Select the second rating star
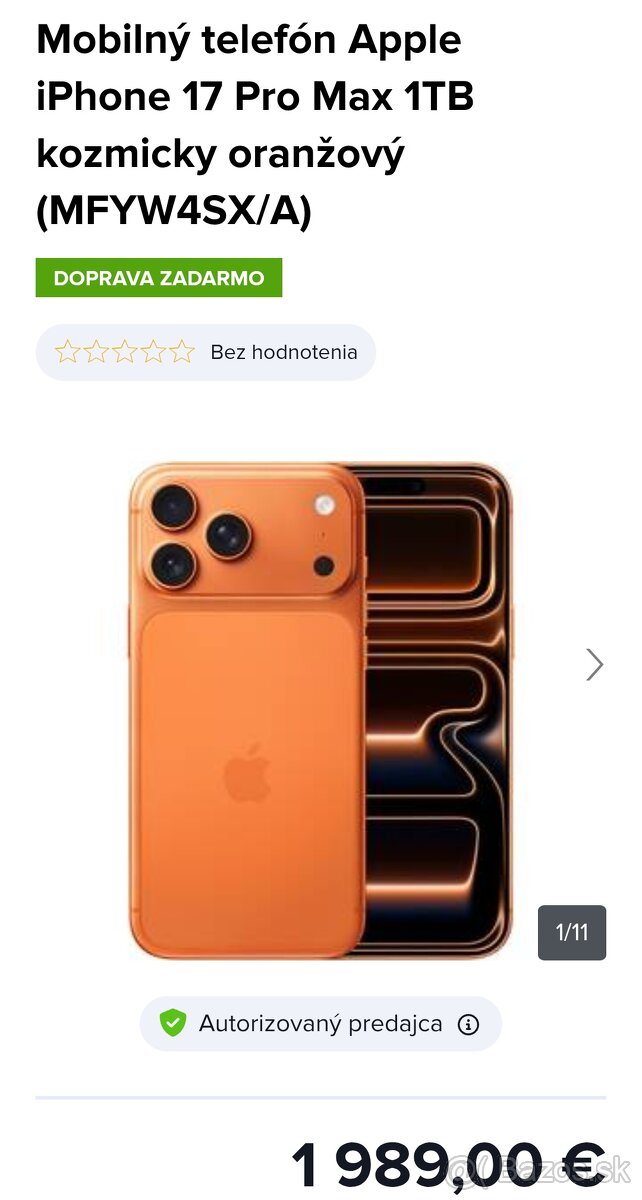The image size is (642, 1200). 95,352
